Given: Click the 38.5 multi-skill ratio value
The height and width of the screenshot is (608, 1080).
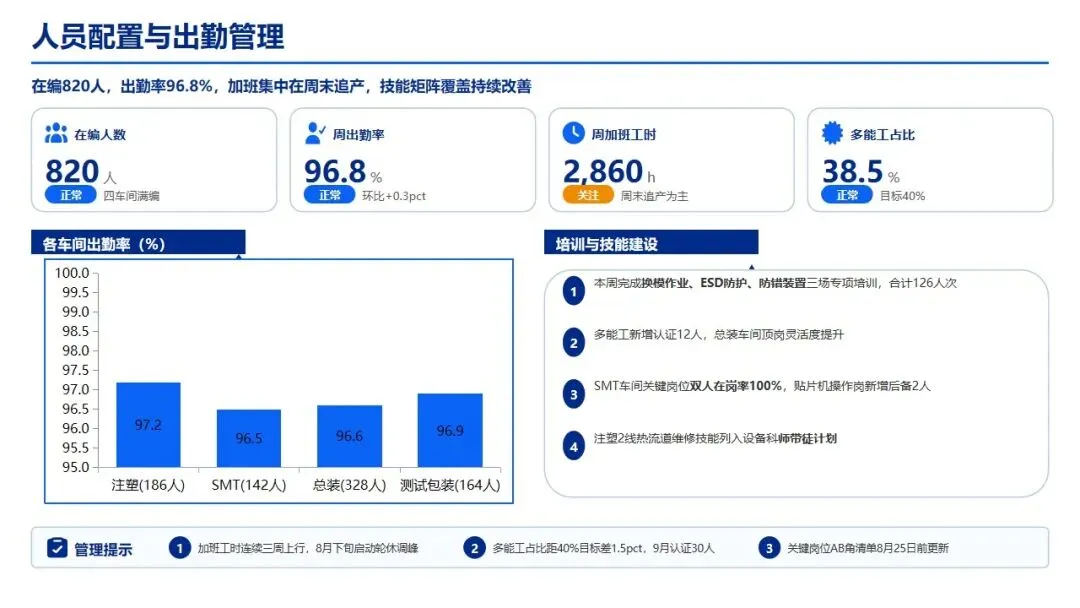Looking at the screenshot, I should [852, 171].
